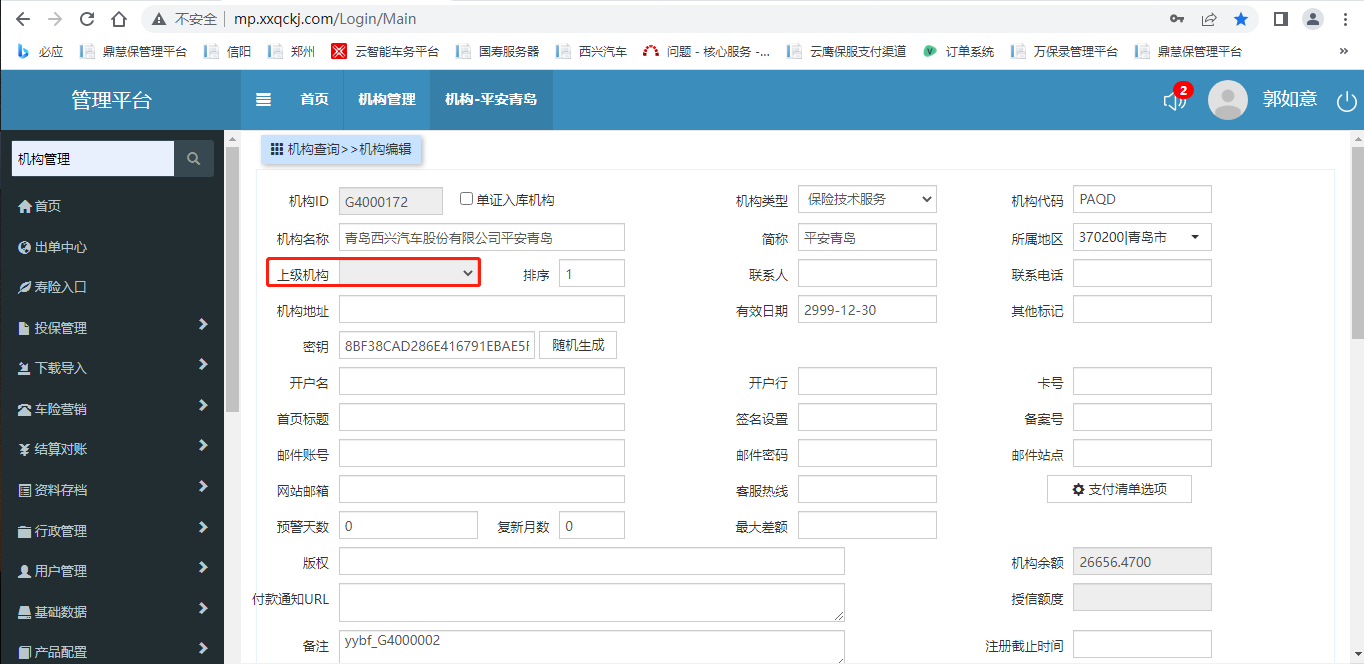Show more bookmarks via the overflow chevron
The image size is (1364, 664).
point(1343,51)
